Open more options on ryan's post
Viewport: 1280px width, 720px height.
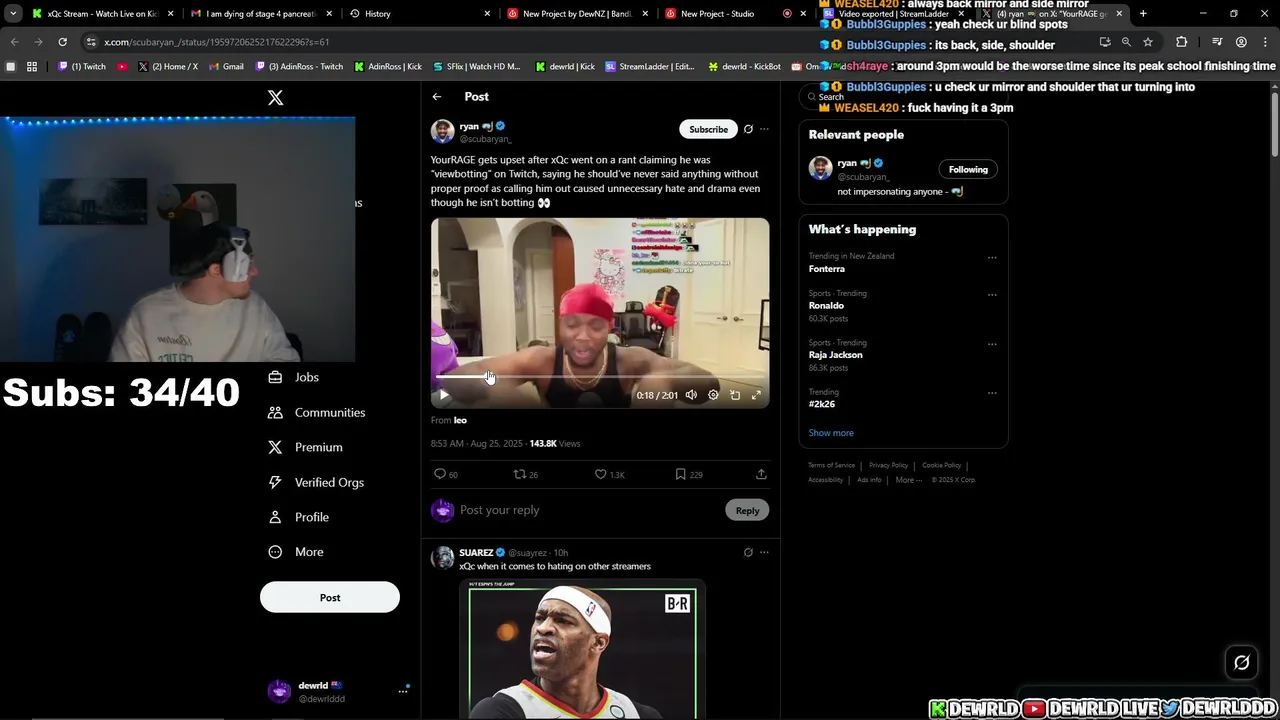coord(764,129)
